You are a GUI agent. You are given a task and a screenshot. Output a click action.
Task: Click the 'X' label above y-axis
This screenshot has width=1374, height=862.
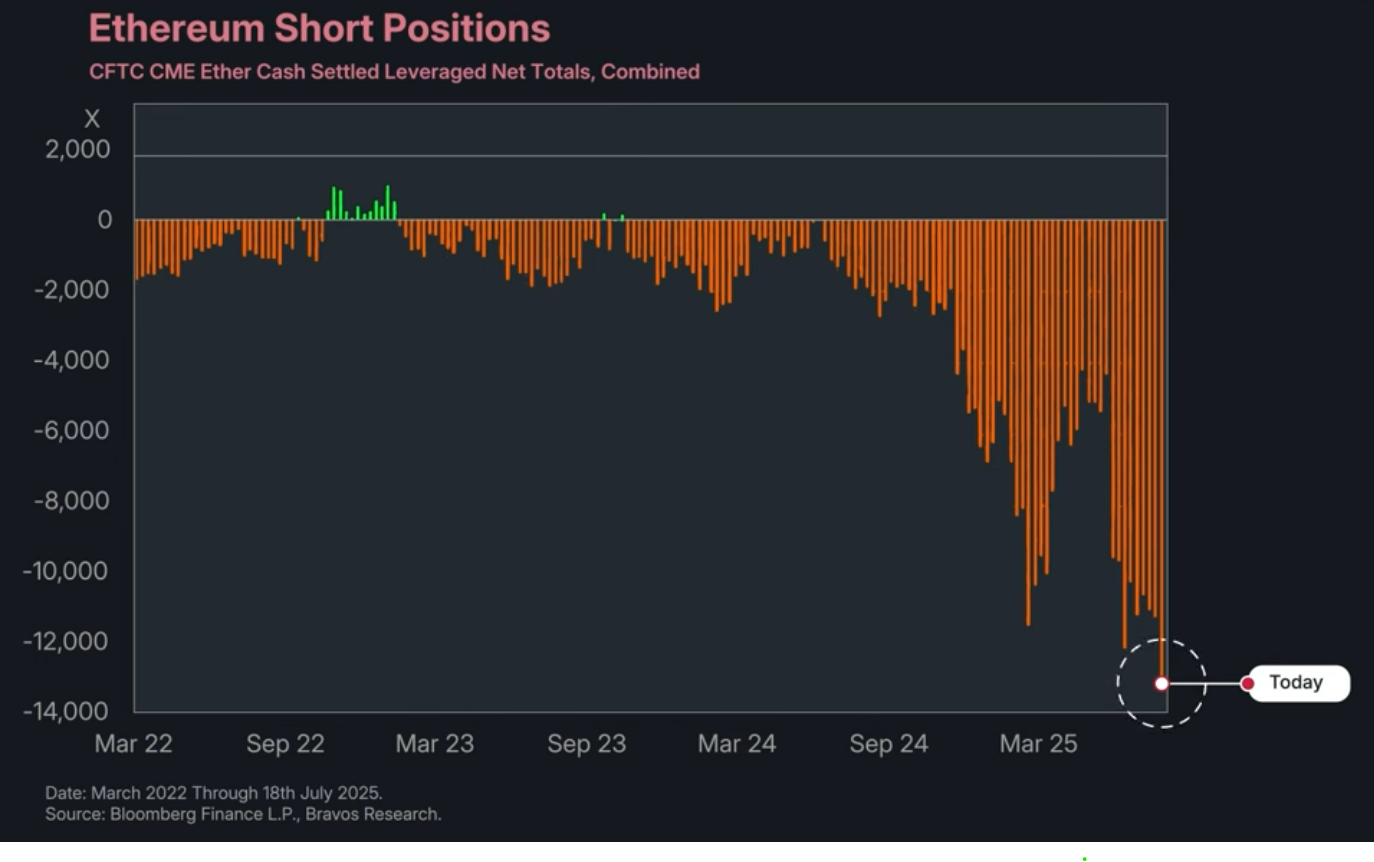click(x=92, y=120)
